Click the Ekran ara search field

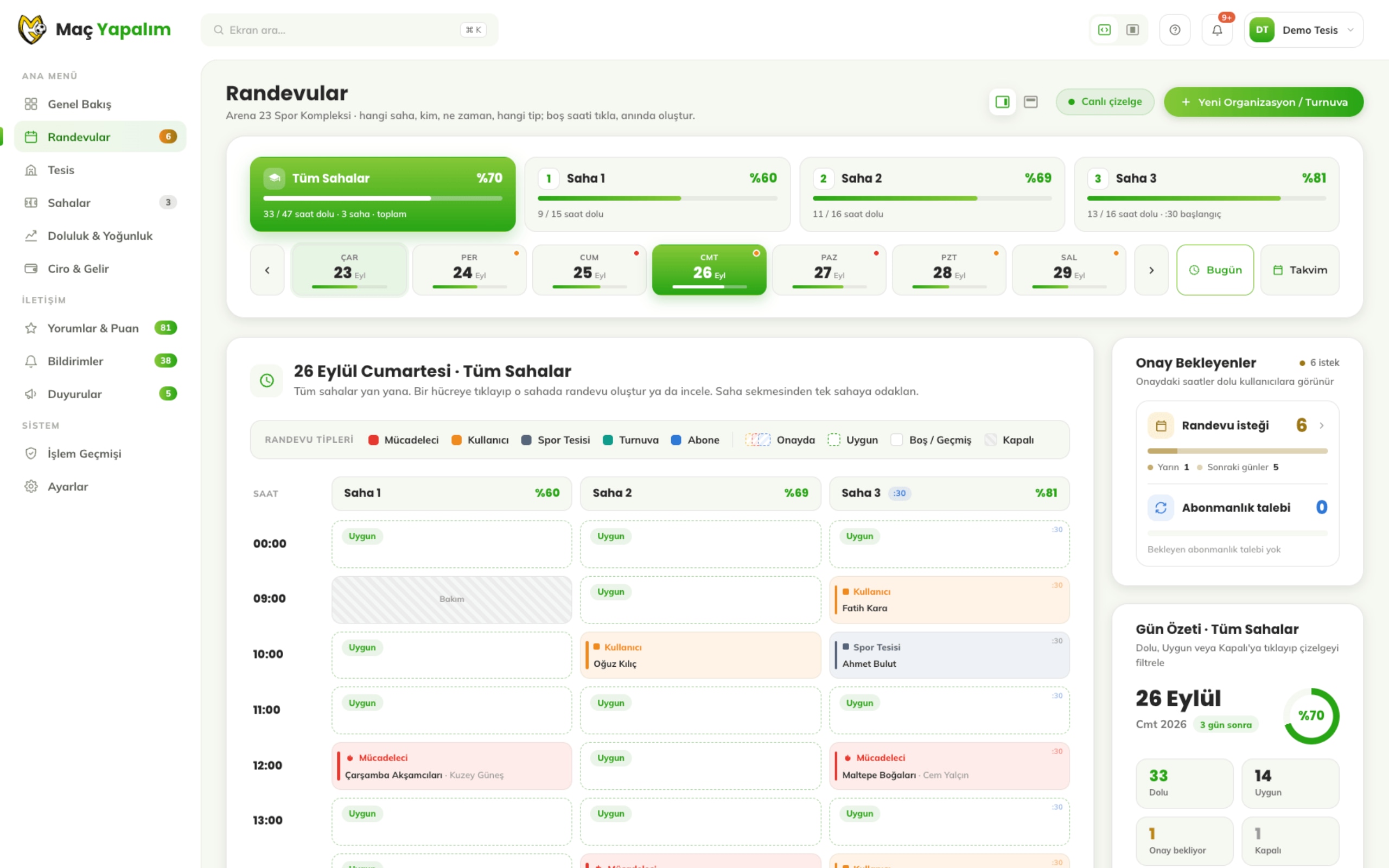(x=349, y=30)
